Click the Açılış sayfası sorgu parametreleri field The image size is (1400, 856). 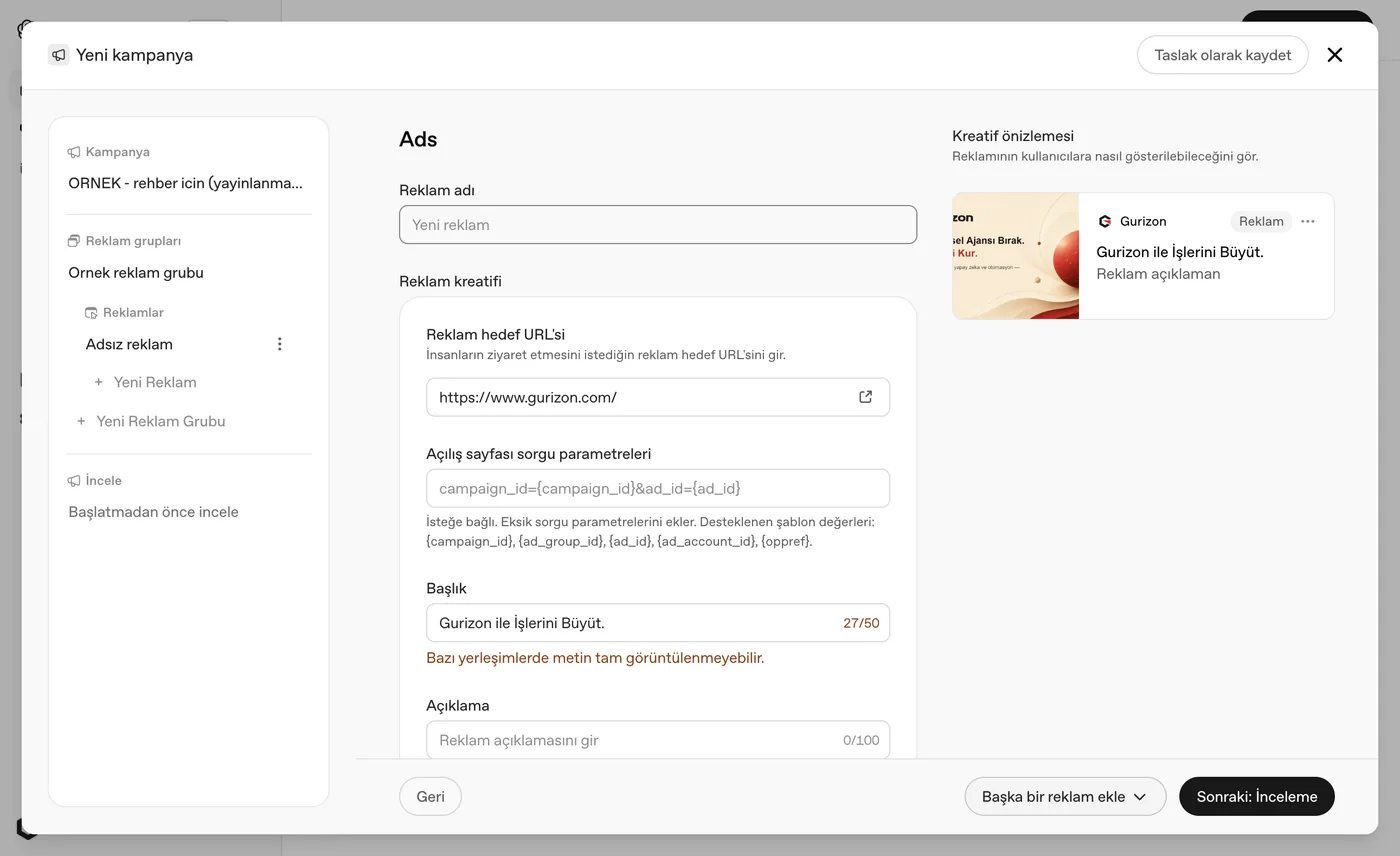pos(658,488)
